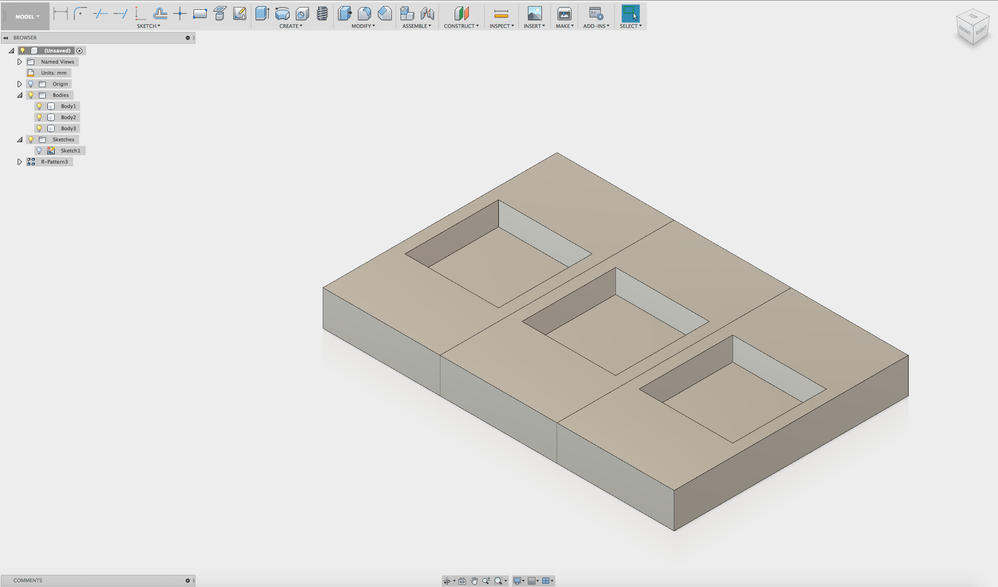This screenshot has width=998, height=587.
Task: Click the Pan hand tool in navigation bar
Action: (x=474, y=580)
